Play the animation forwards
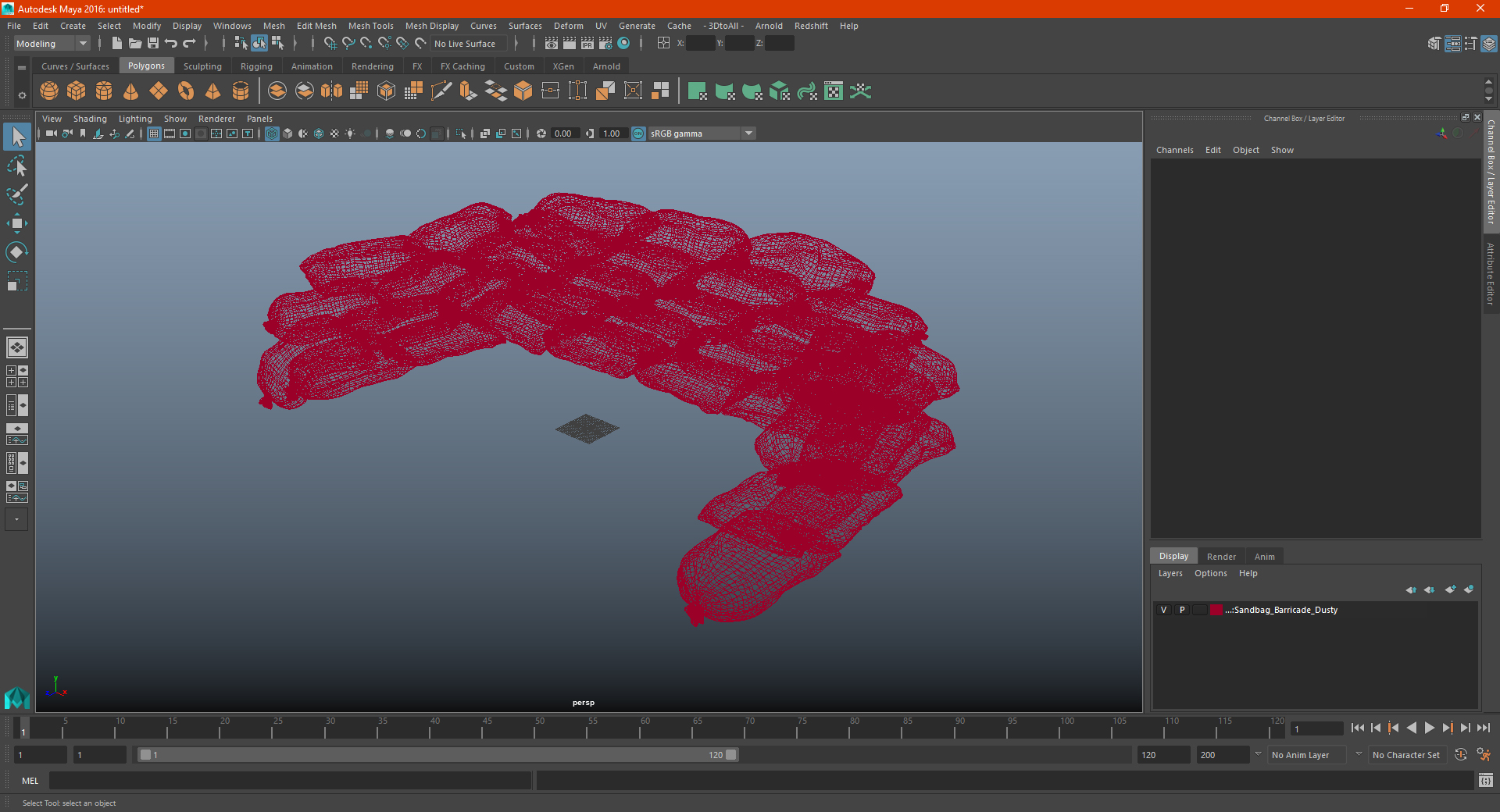 click(x=1430, y=728)
